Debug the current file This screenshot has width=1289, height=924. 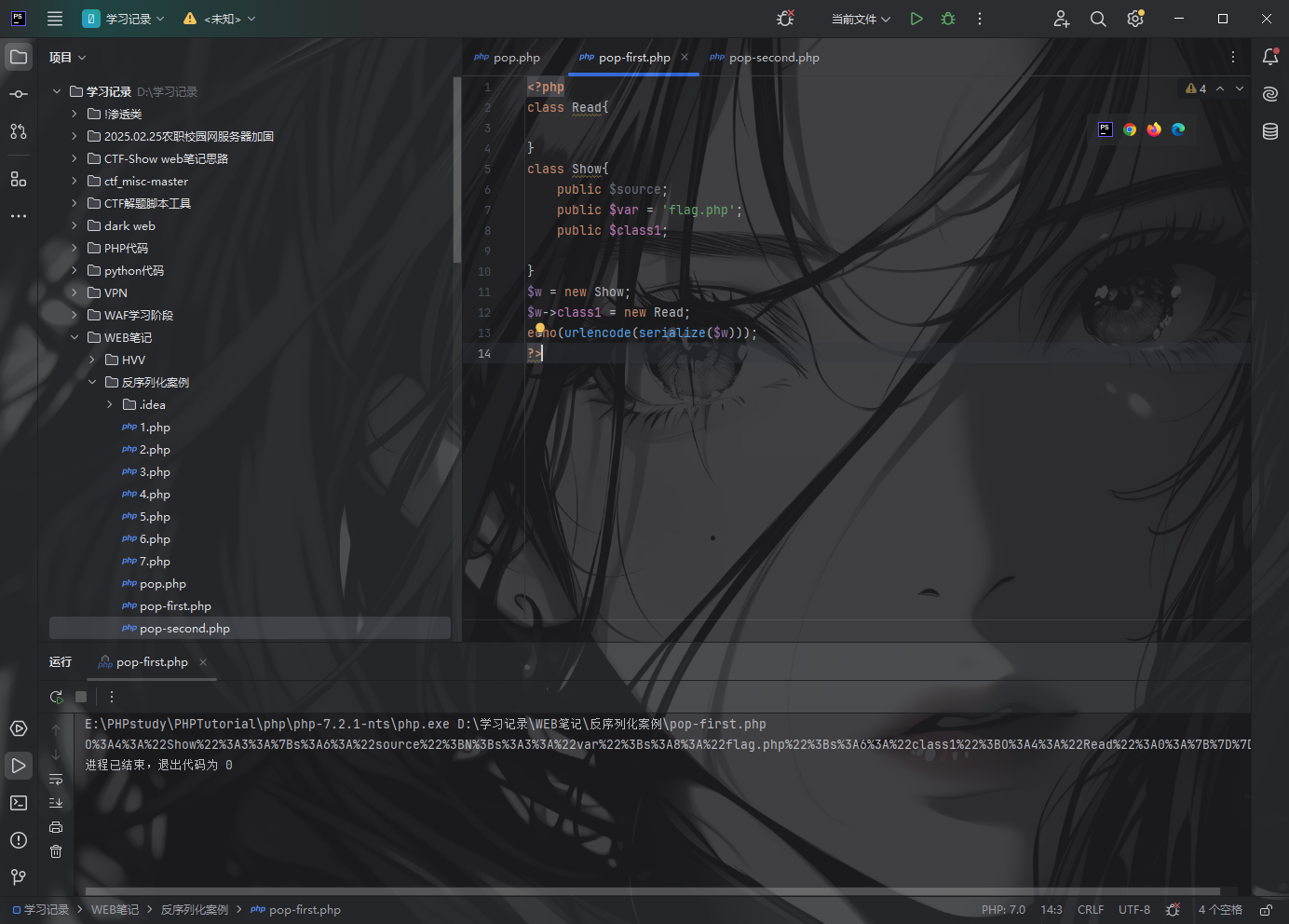tap(948, 19)
